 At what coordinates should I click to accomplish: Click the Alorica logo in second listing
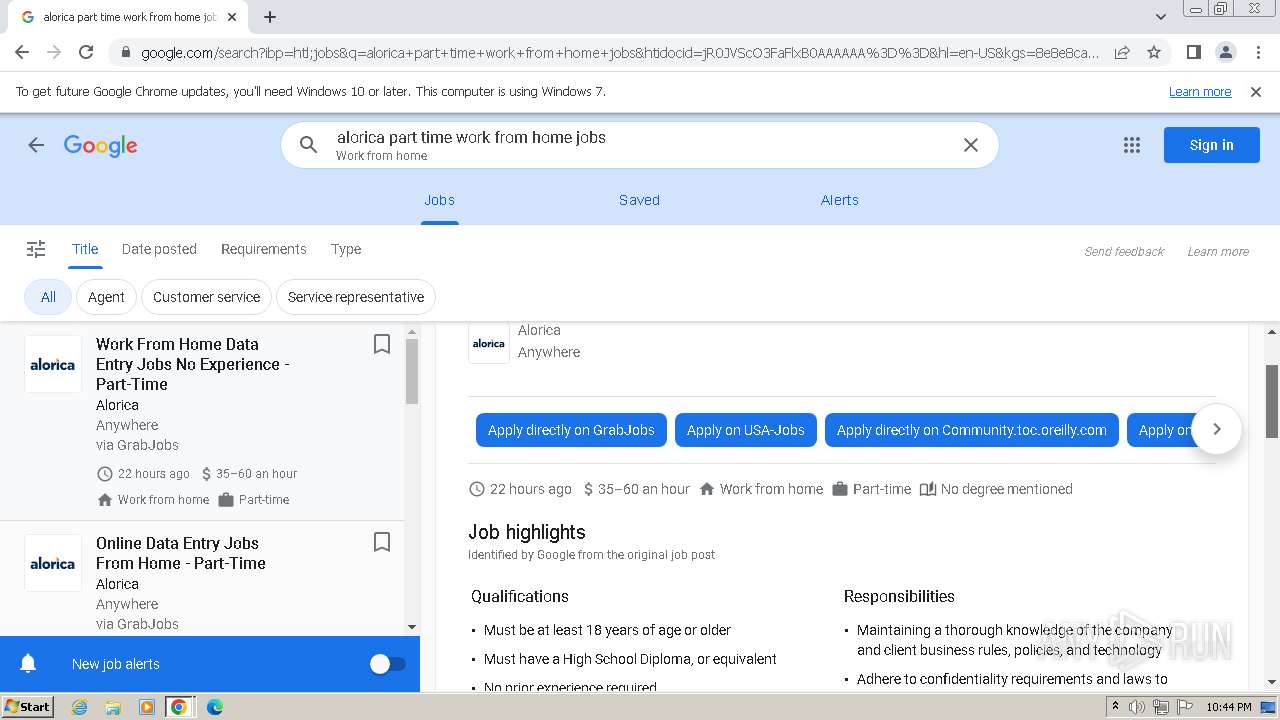pos(53,563)
